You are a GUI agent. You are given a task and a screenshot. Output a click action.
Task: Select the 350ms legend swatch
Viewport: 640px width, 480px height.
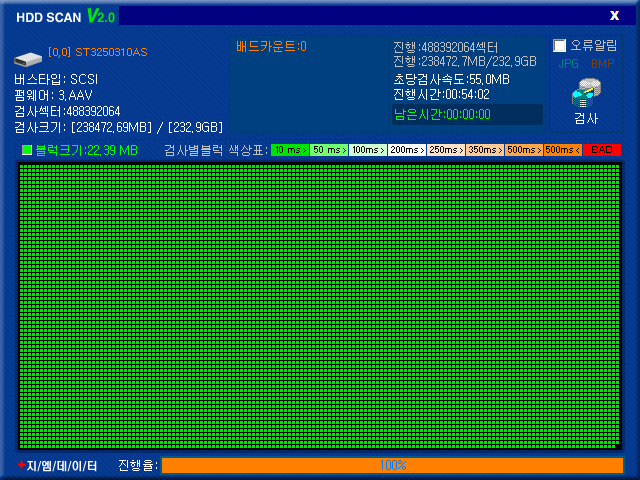485,150
